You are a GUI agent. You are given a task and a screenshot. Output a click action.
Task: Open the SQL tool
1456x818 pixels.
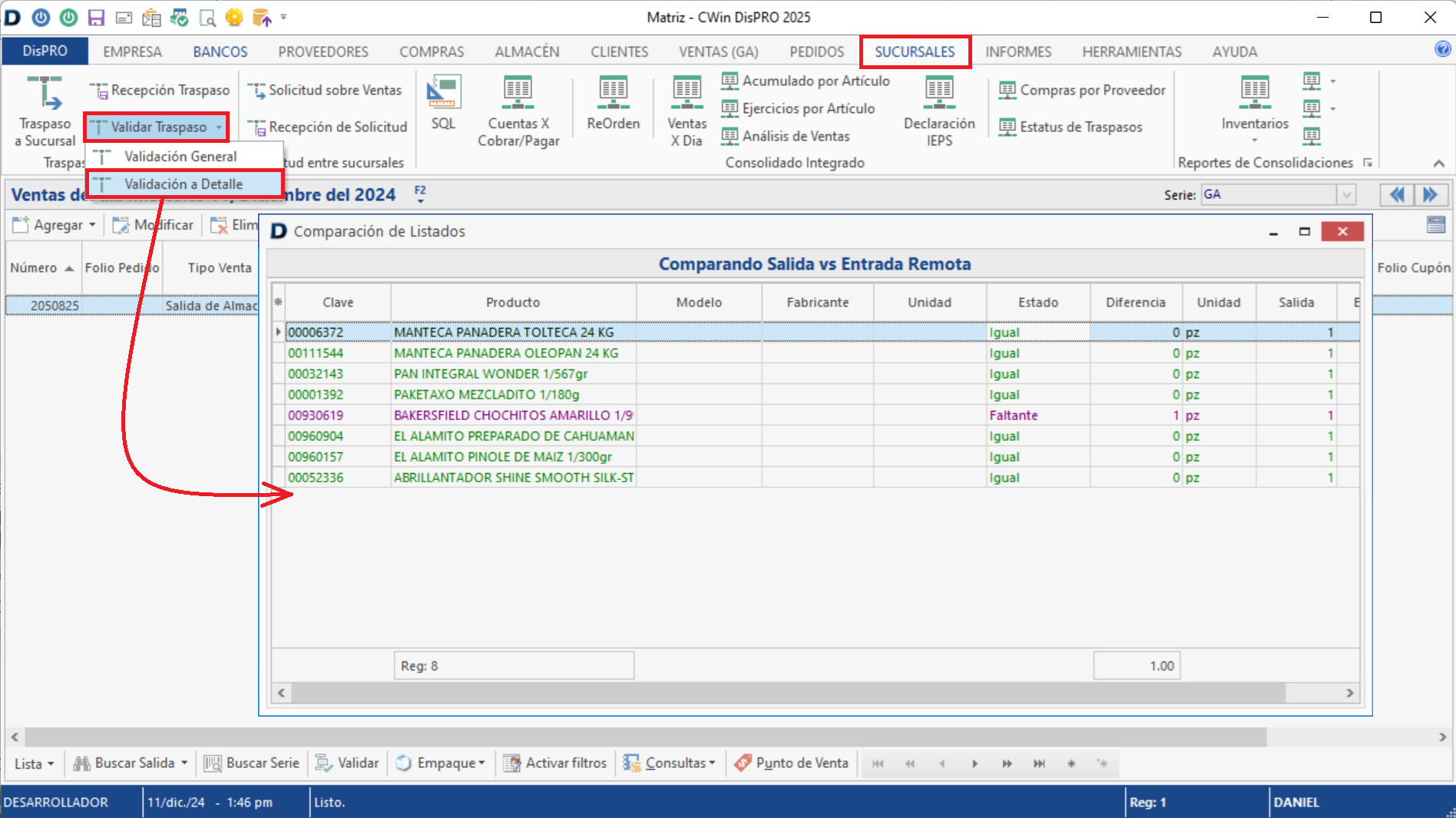pos(443,103)
